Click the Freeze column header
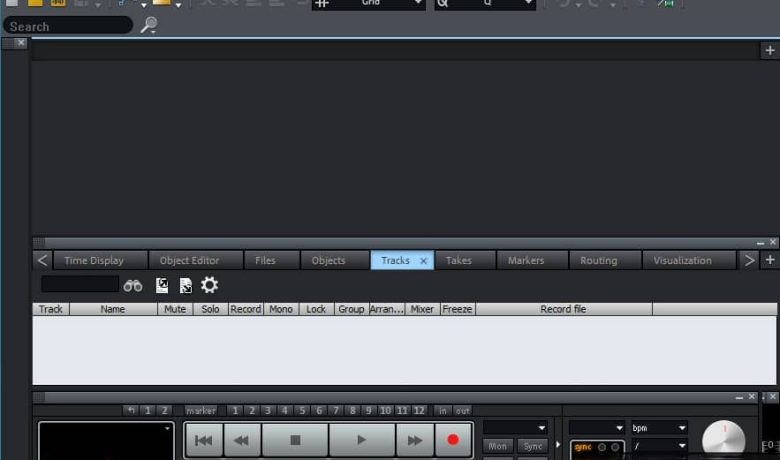The image size is (780, 460). click(457, 309)
